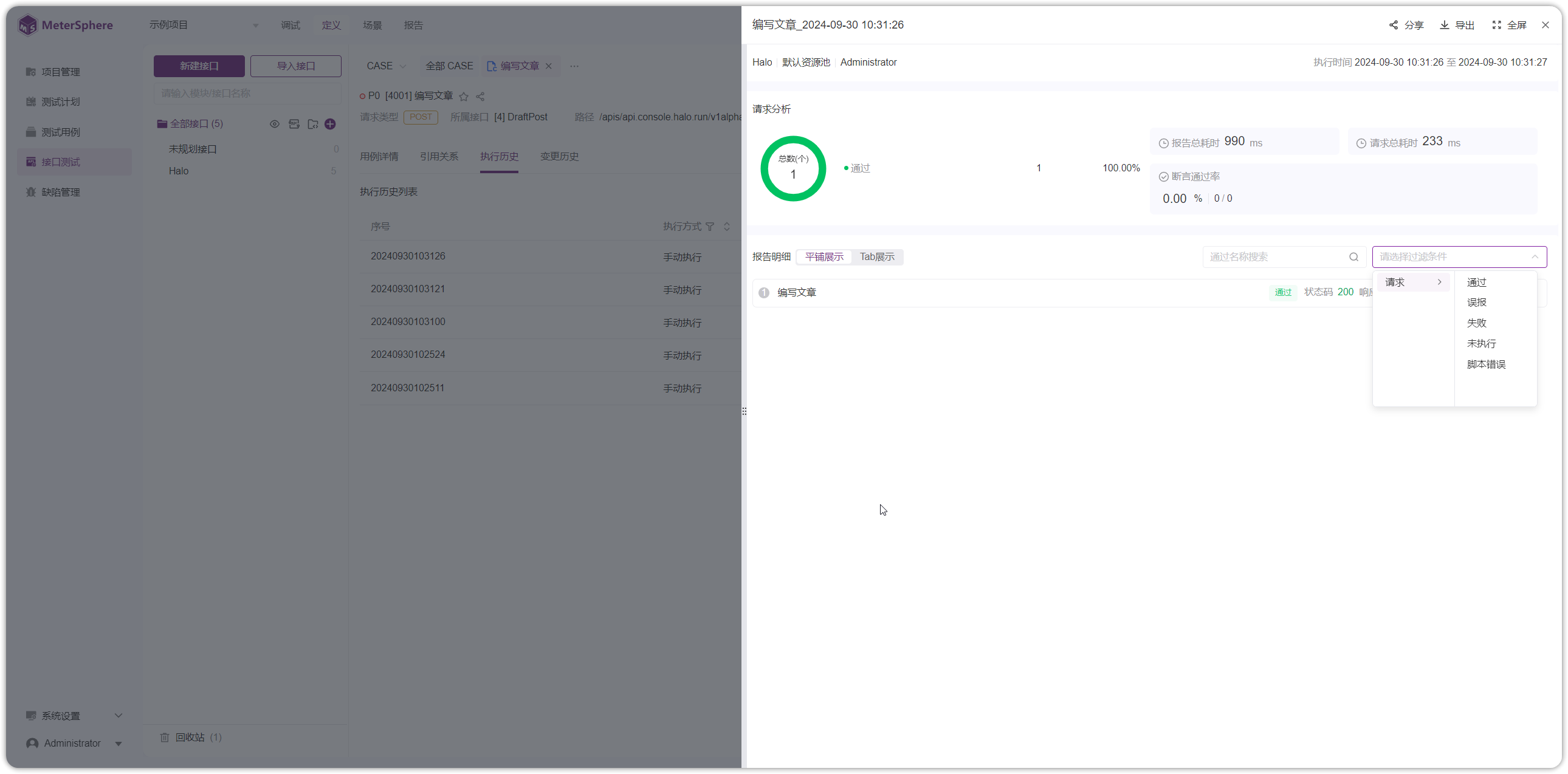Select 脚本错误 filter option
Viewport: 1568px width, 774px height.
[1486, 365]
